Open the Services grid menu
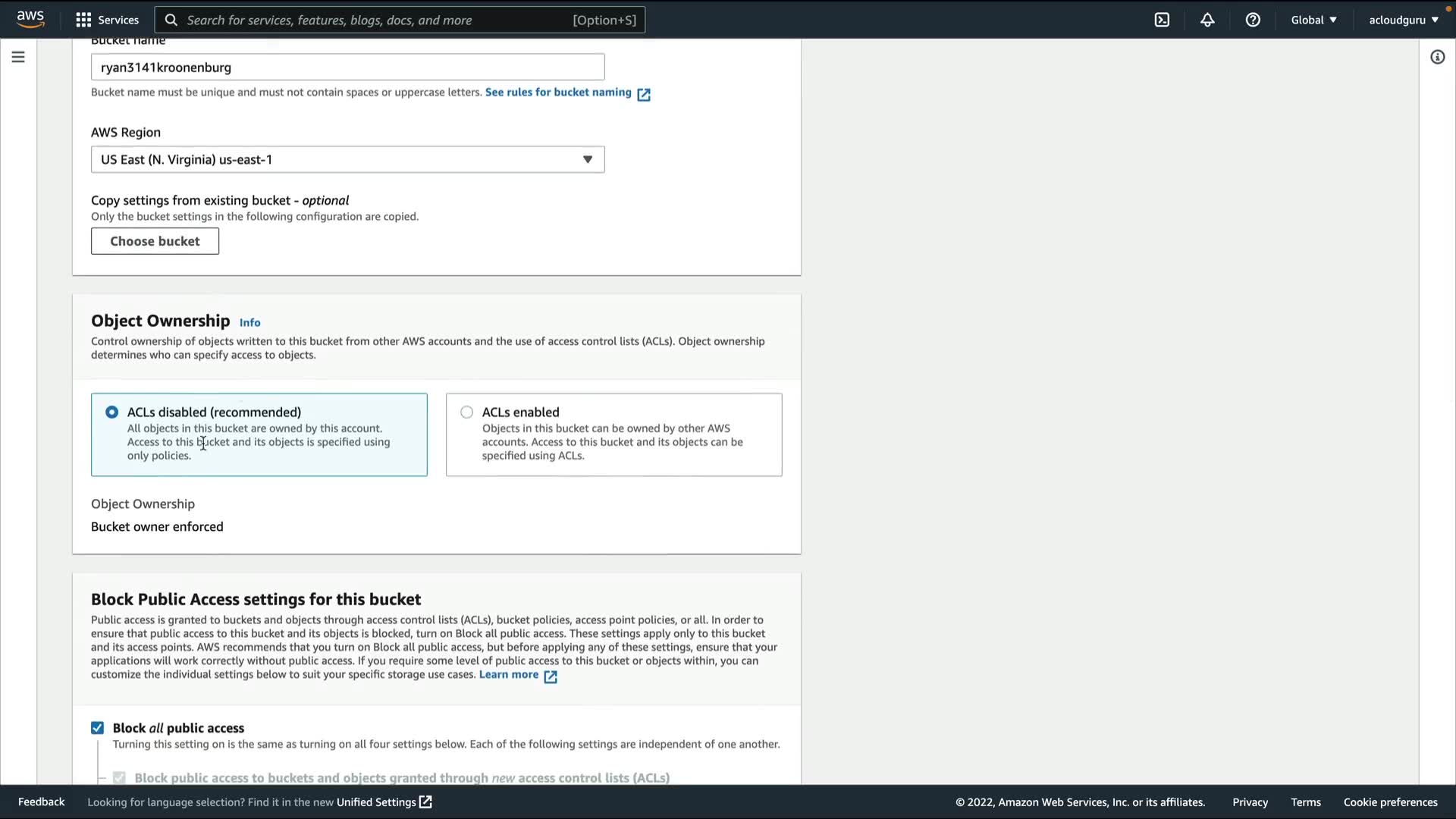Image resolution: width=1456 pixels, height=819 pixels. pyautogui.click(x=107, y=20)
